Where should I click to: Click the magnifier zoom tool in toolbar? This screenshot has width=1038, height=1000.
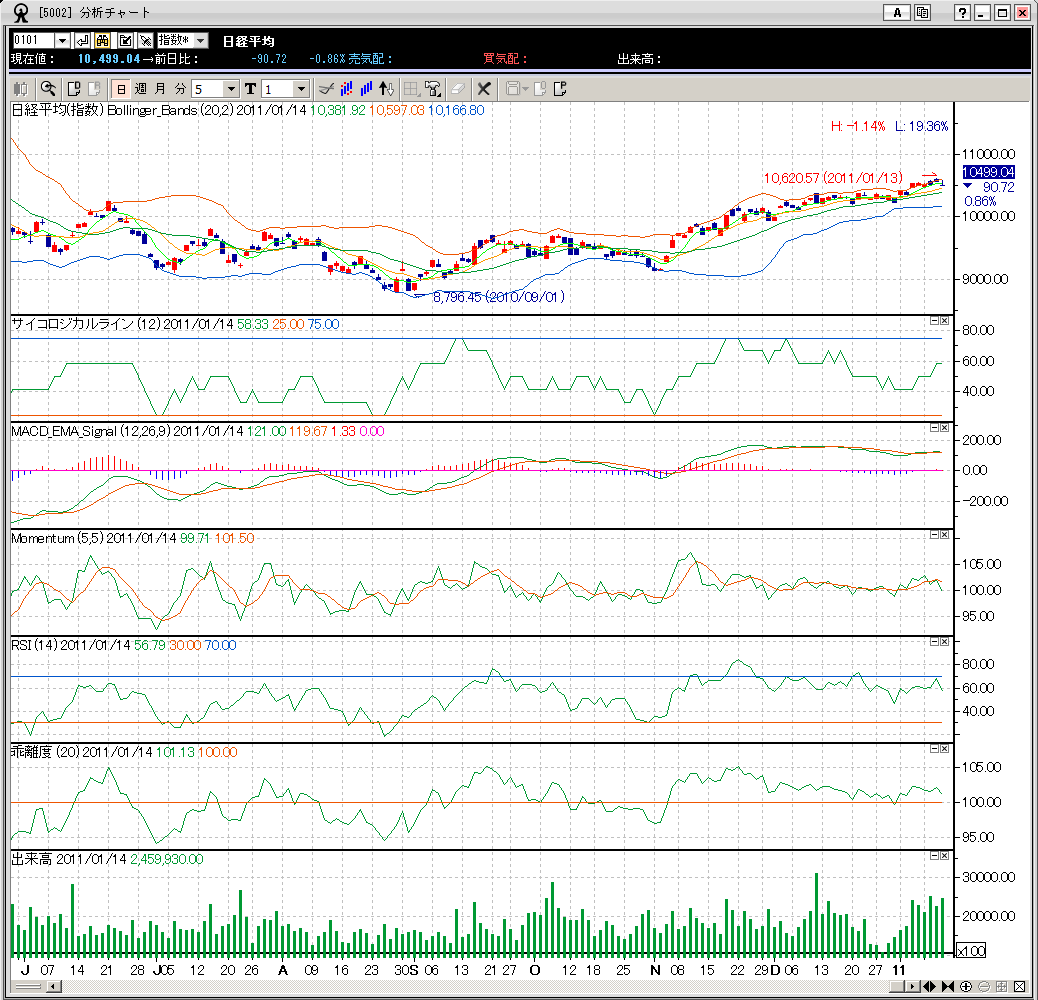(47, 88)
